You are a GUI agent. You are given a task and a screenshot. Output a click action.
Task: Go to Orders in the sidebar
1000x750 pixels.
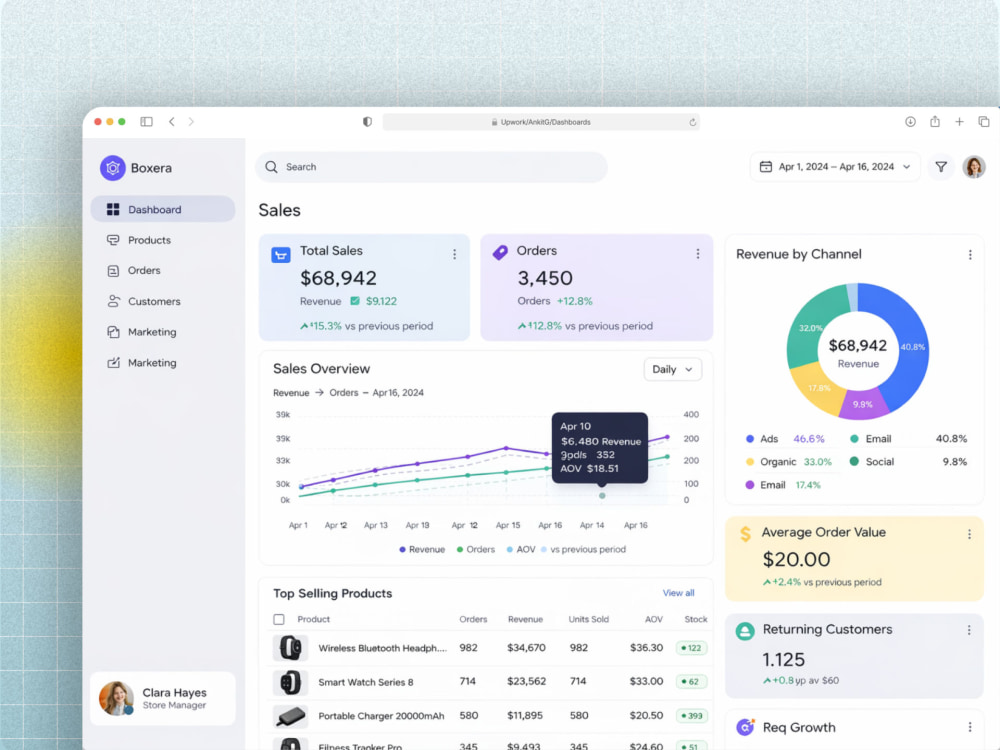coord(144,270)
